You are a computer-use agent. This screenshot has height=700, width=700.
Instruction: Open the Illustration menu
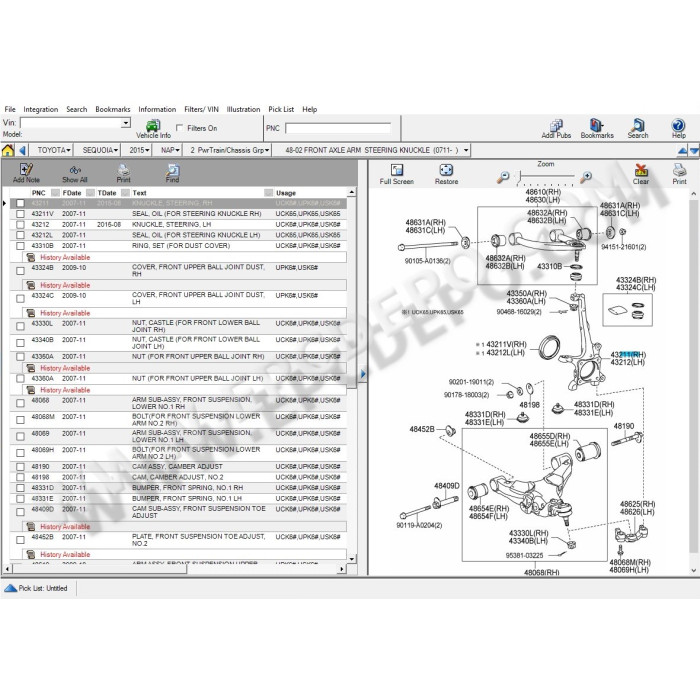(243, 109)
